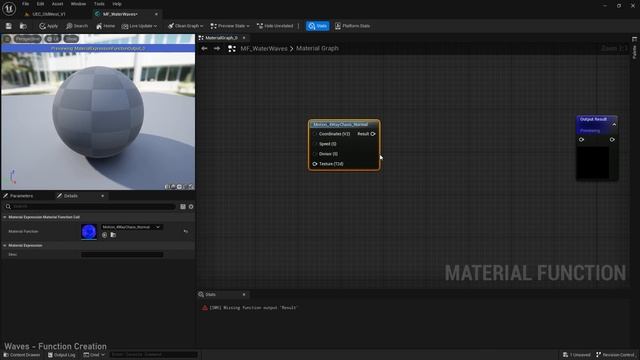Select the MaterialGraph_0 tab
Image resolution: width=640 pixels, height=360 pixels.
(x=221, y=38)
